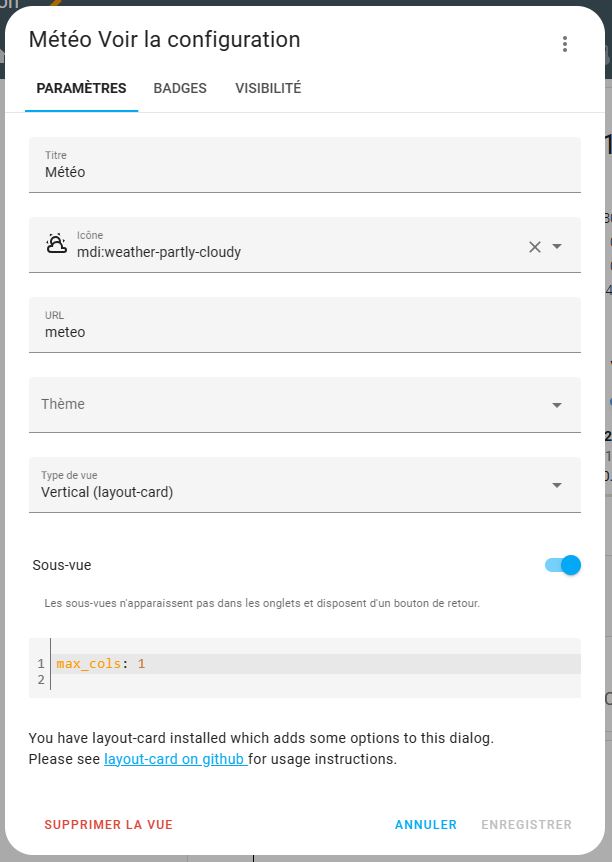Click line 2 in the code editor
This screenshot has width=612, height=862.
pos(150,680)
